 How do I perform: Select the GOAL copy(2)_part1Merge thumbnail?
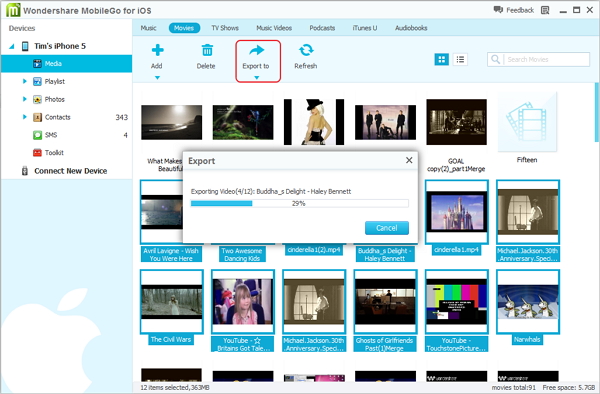[457, 122]
